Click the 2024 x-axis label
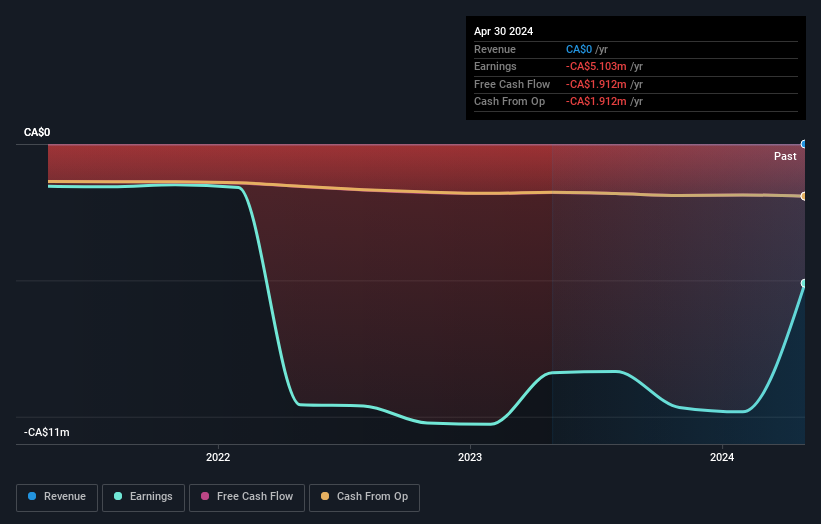The height and width of the screenshot is (524, 821). point(722,457)
